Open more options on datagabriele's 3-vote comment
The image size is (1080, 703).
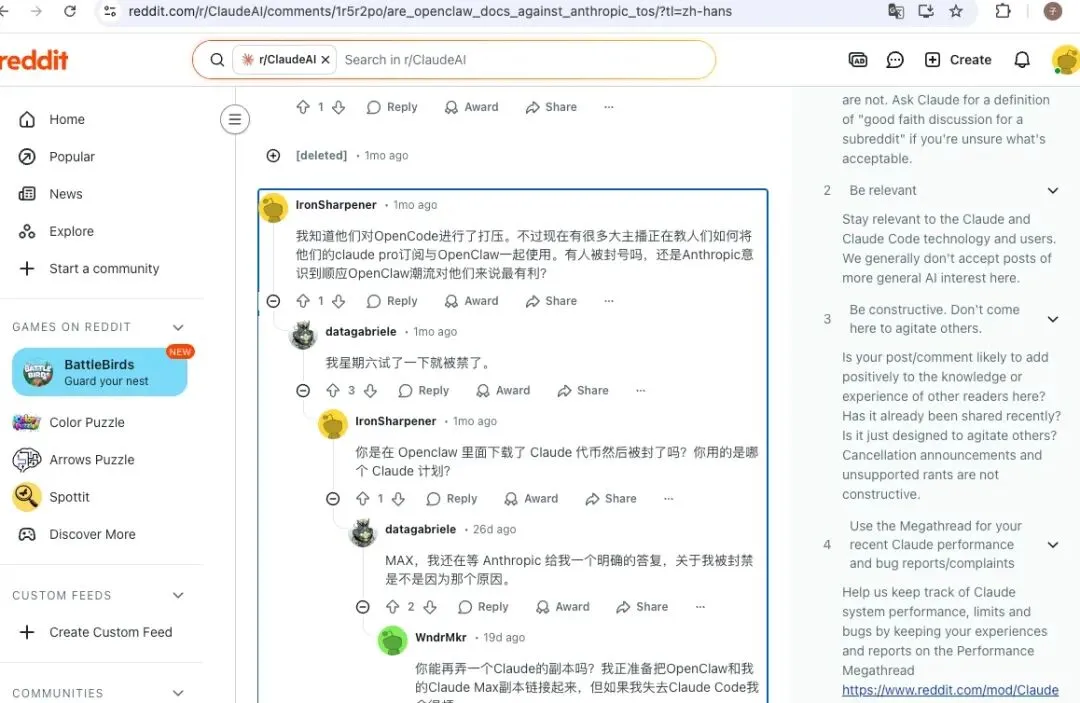pyautogui.click(x=641, y=390)
